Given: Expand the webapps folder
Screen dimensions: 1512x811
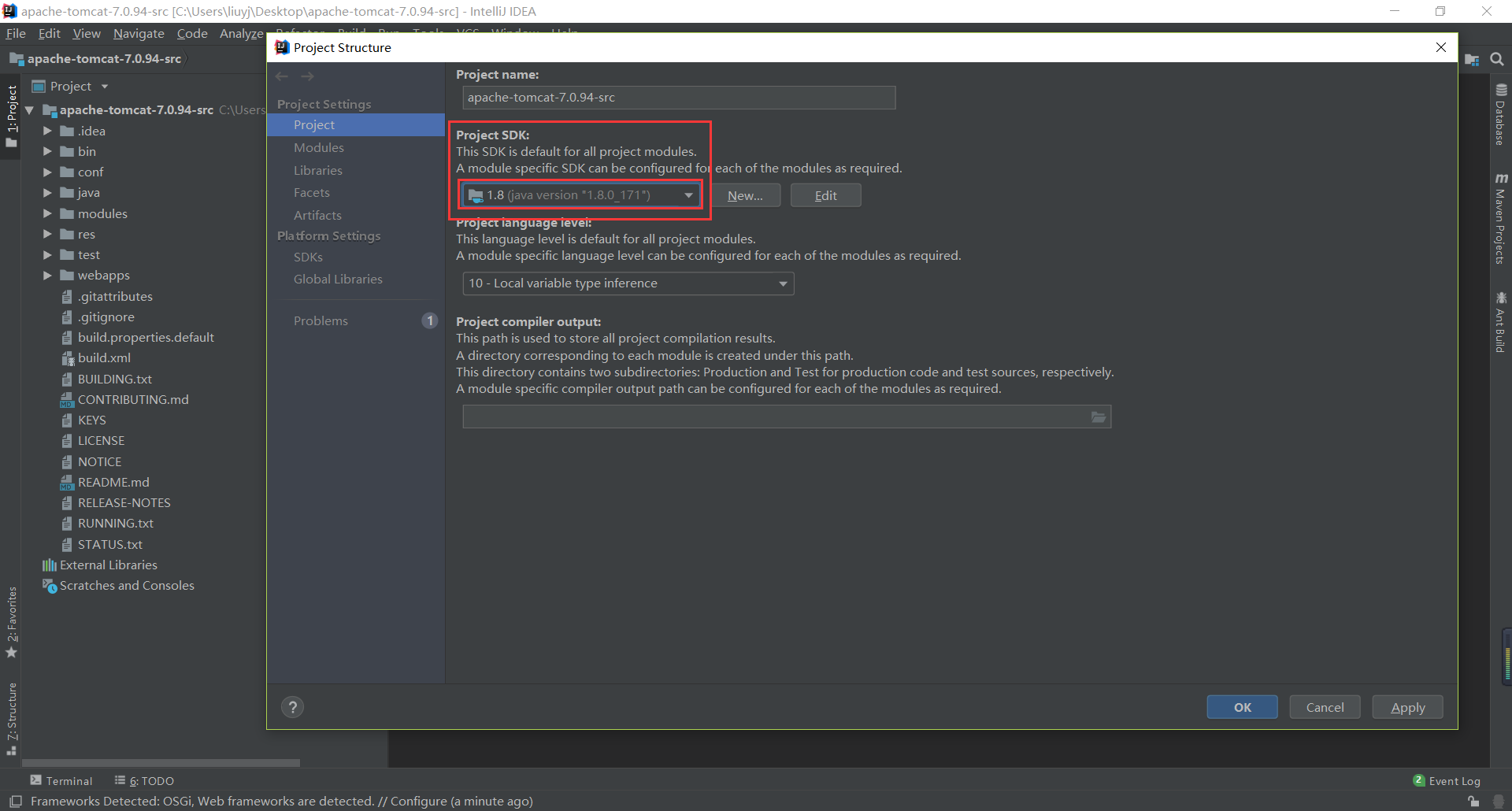Looking at the screenshot, I should 47,276.
